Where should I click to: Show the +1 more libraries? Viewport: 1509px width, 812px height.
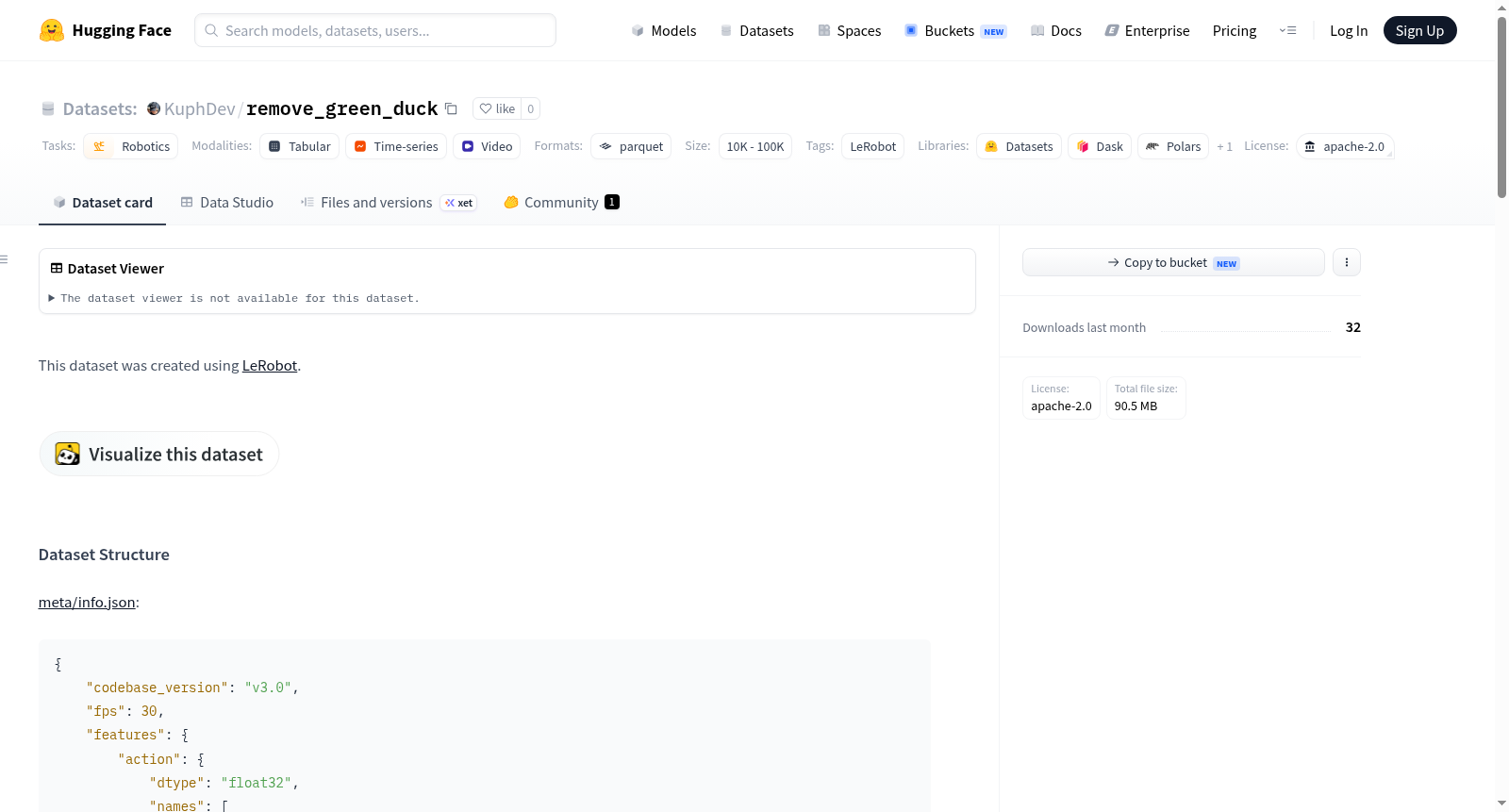1224,146
